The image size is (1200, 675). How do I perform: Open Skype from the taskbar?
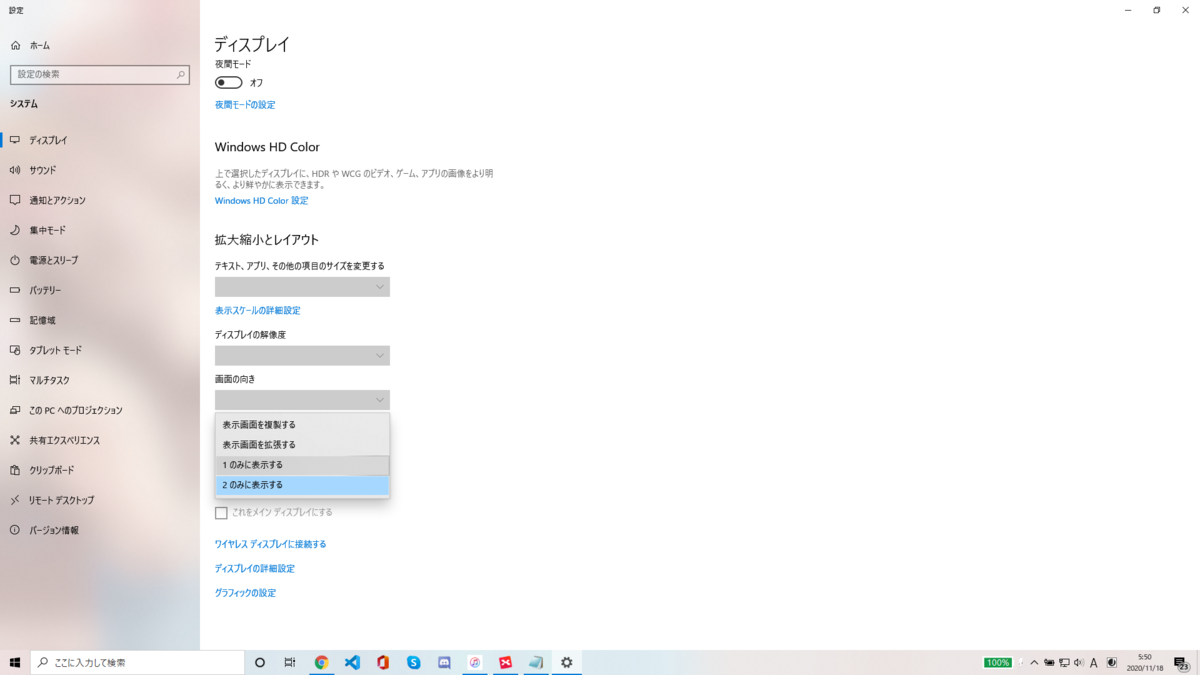413,662
